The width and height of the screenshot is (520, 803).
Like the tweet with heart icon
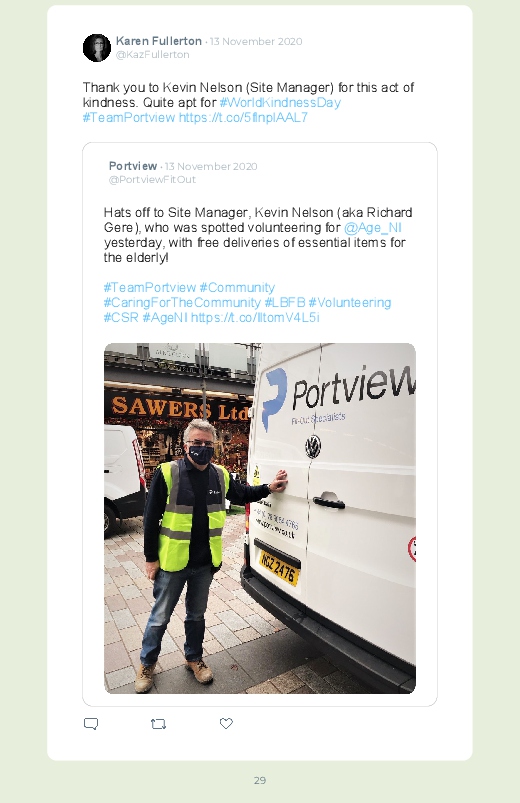point(226,723)
